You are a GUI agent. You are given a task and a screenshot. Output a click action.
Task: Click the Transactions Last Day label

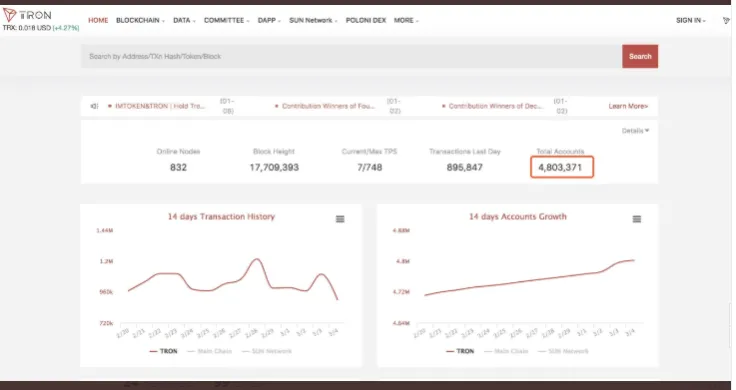[465, 152]
